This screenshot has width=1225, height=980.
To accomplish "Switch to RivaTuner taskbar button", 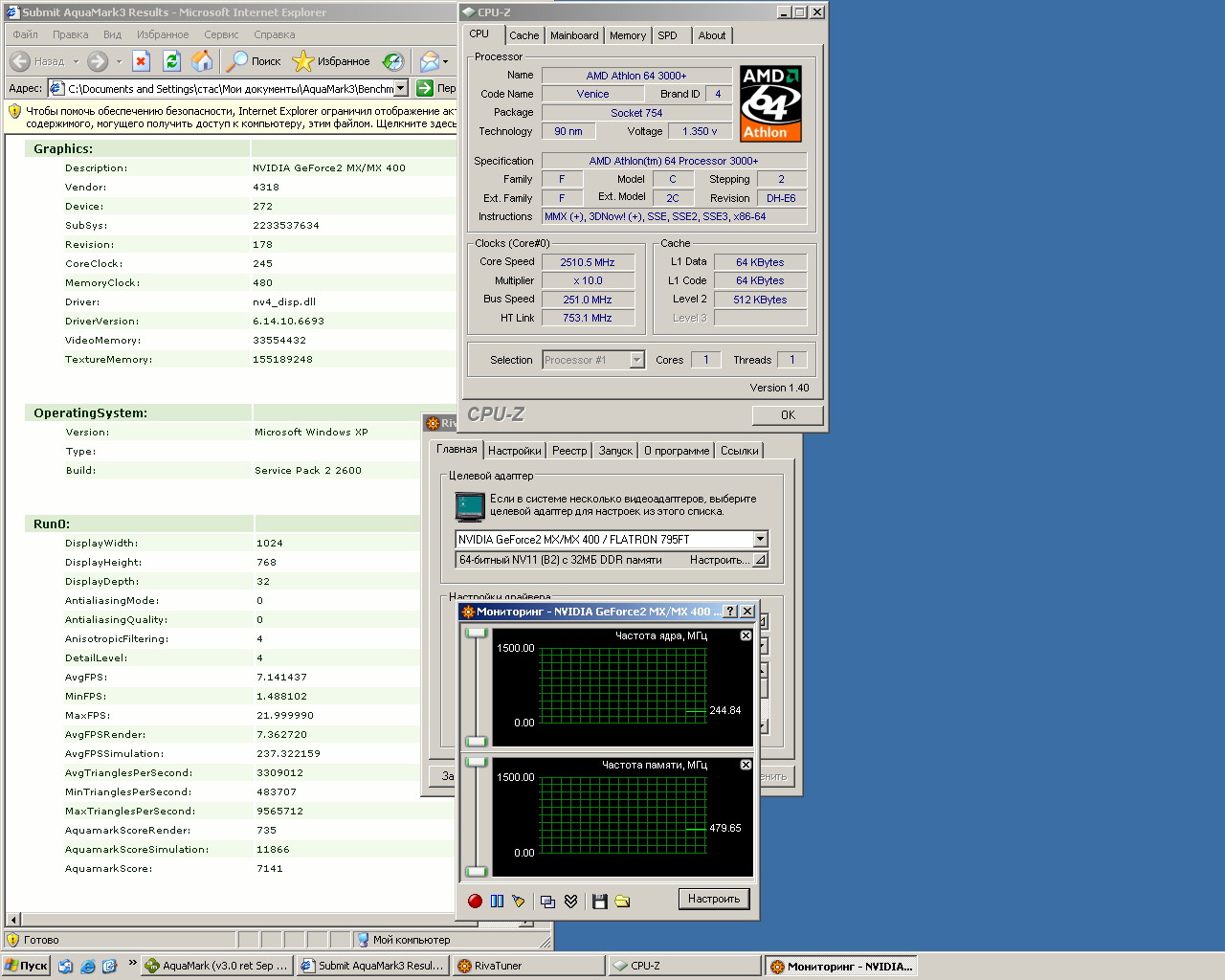I will [x=530, y=966].
